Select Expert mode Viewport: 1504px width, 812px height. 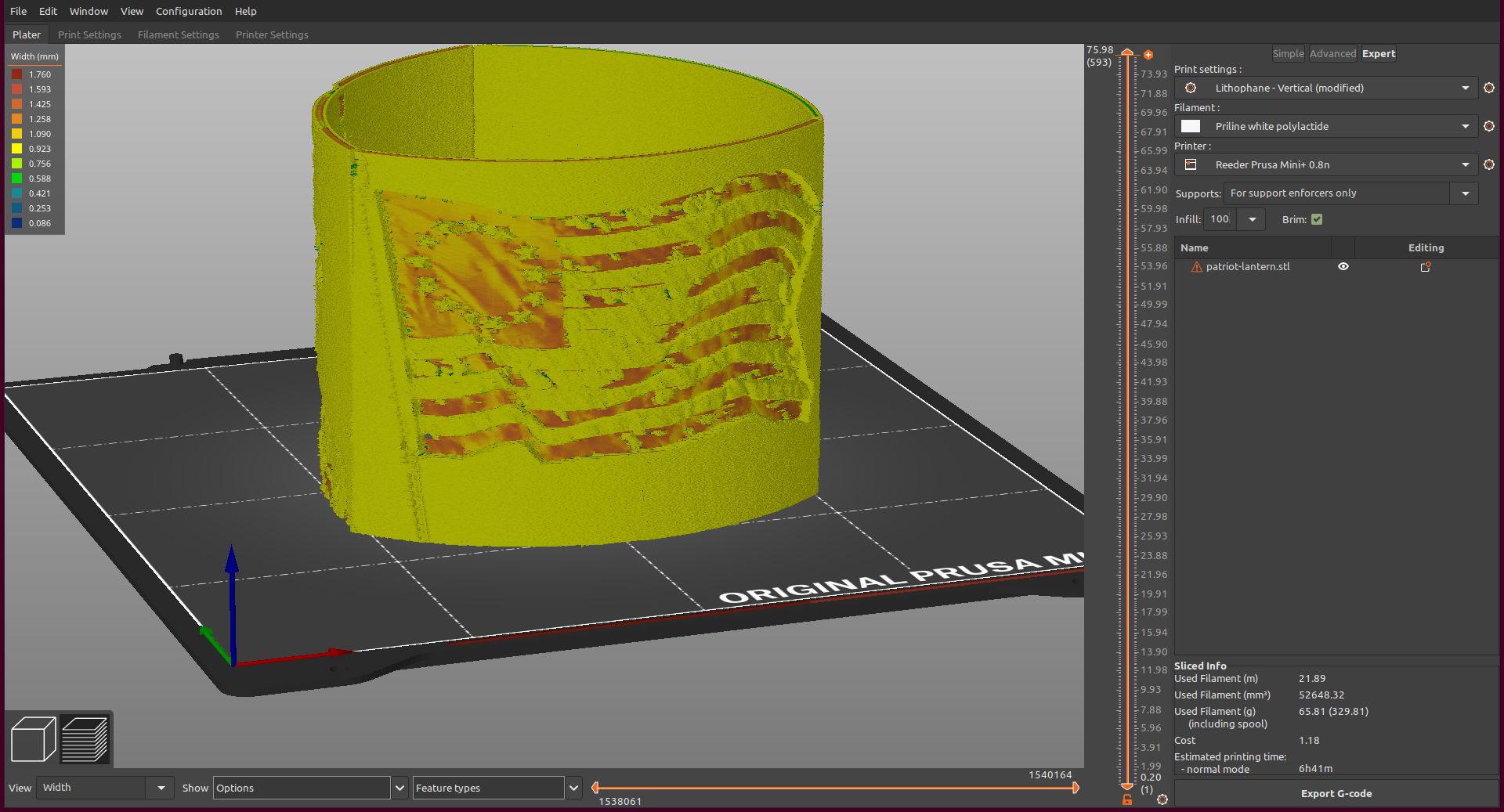tap(1379, 54)
